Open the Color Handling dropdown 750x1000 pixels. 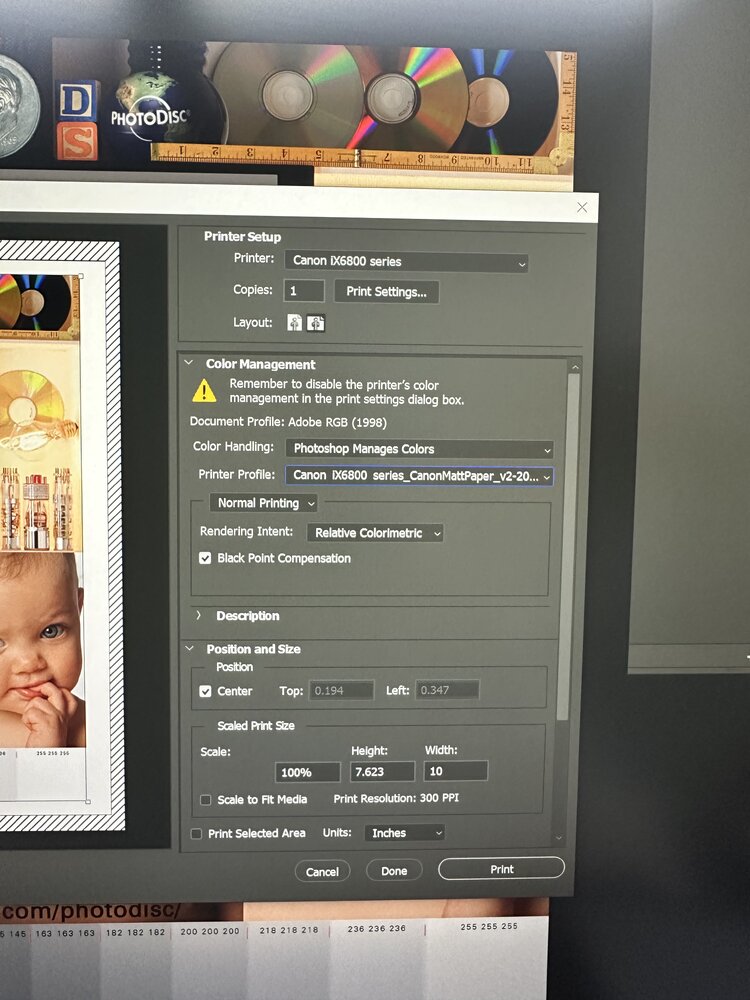click(419, 449)
